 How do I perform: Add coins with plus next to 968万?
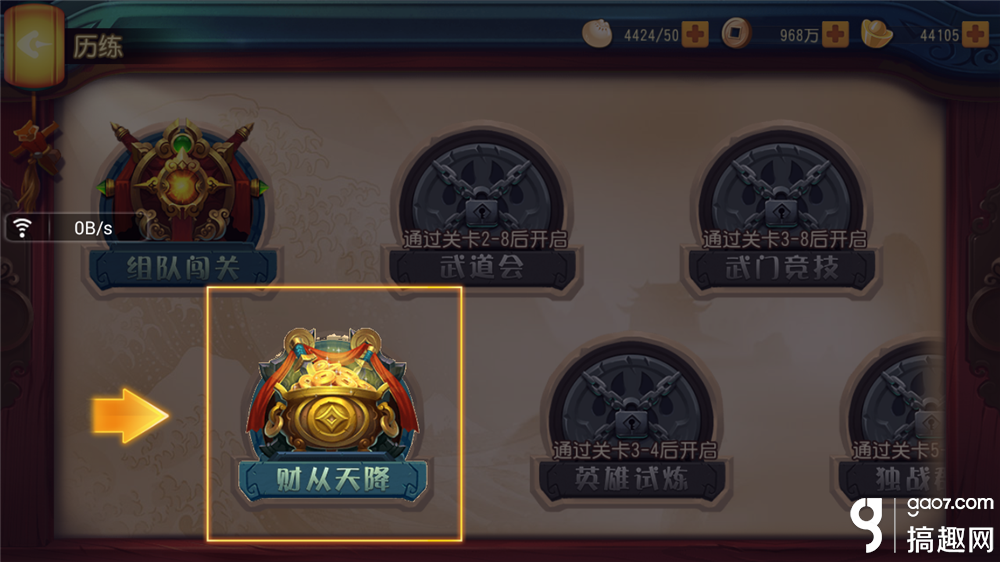(x=835, y=34)
